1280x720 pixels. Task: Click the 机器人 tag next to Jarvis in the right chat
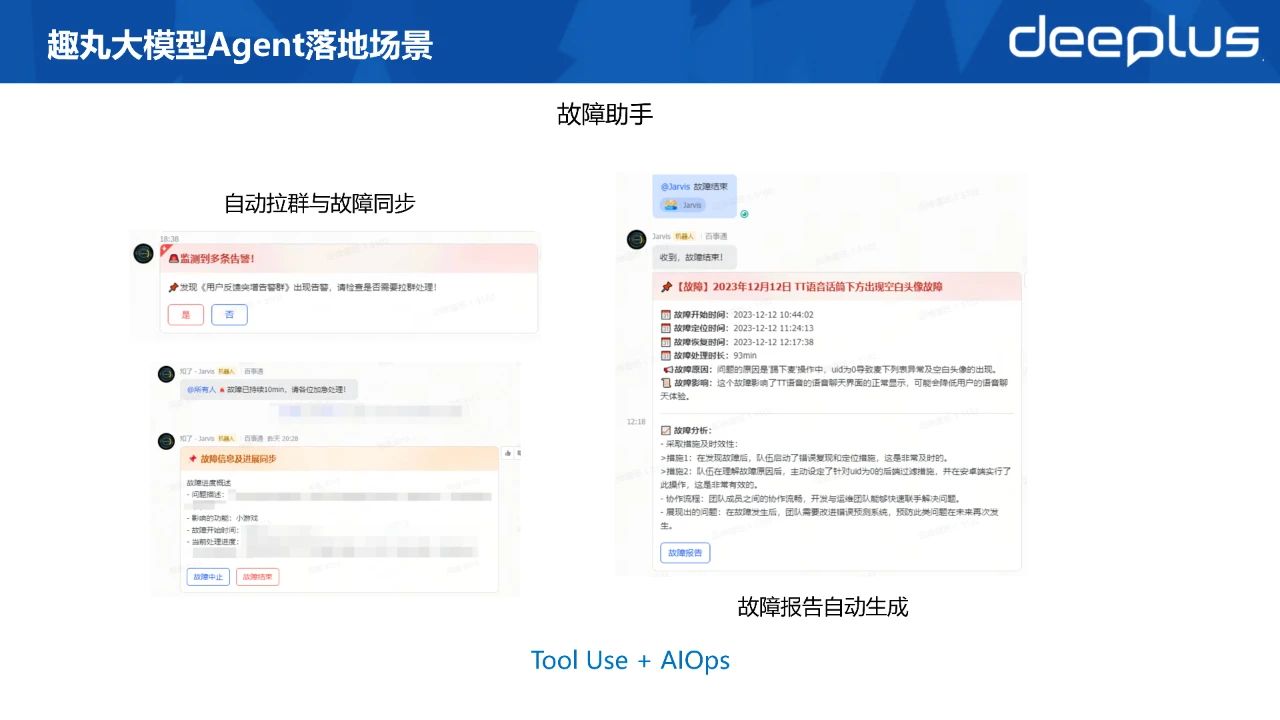(685, 236)
